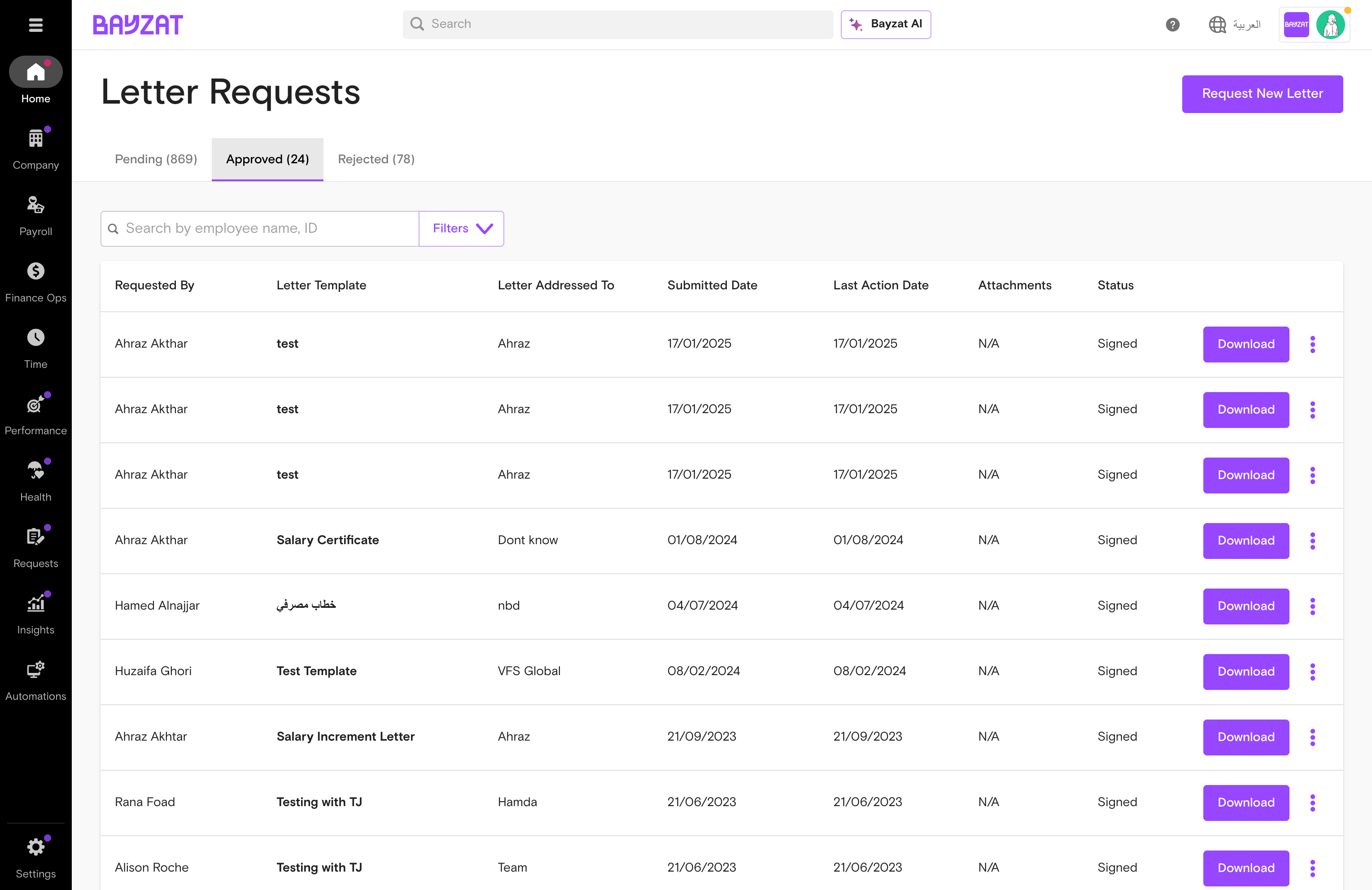Click the employee name search field
1372x890 pixels.
point(260,228)
